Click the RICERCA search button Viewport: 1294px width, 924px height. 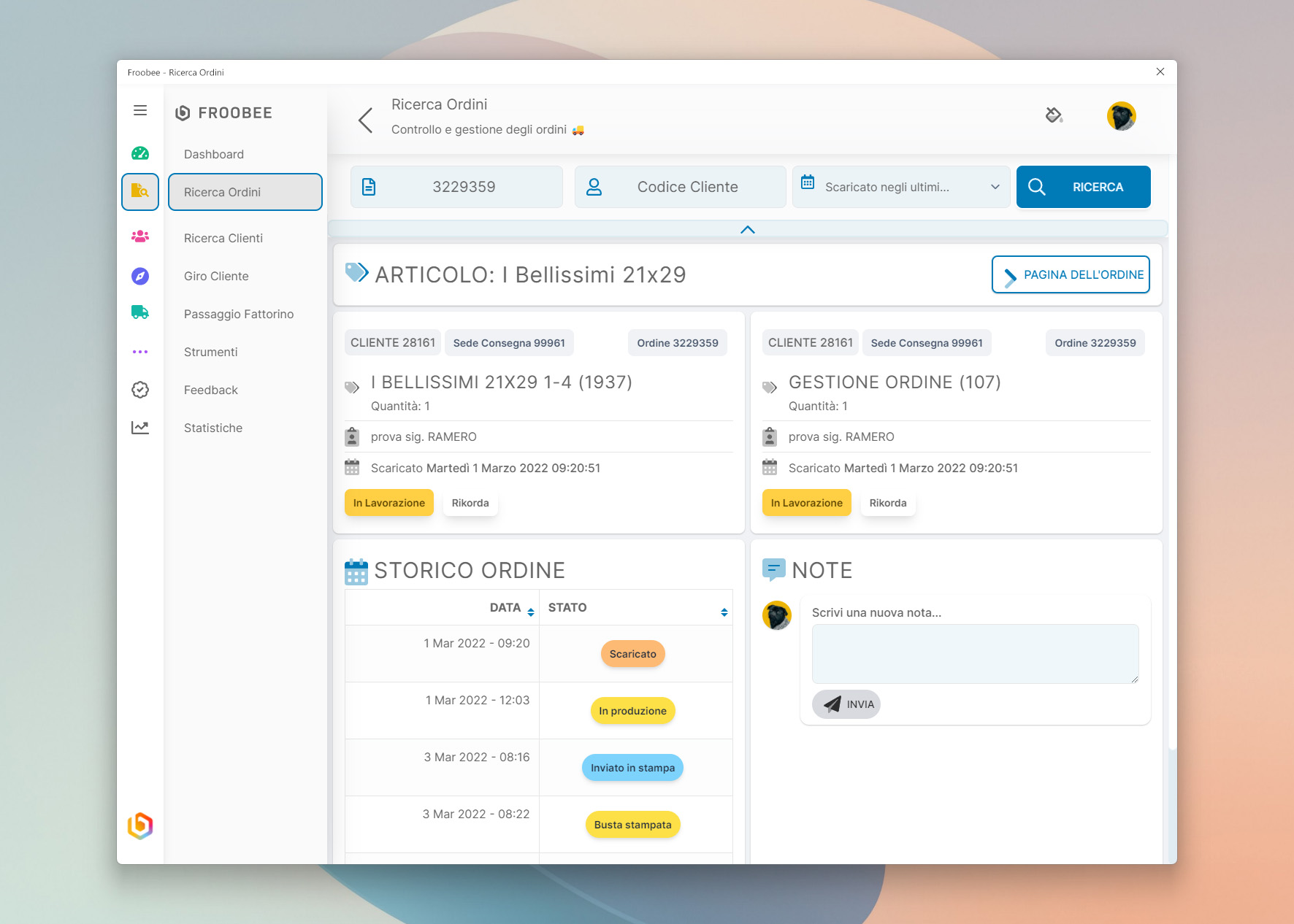pyautogui.click(x=1083, y=187)
